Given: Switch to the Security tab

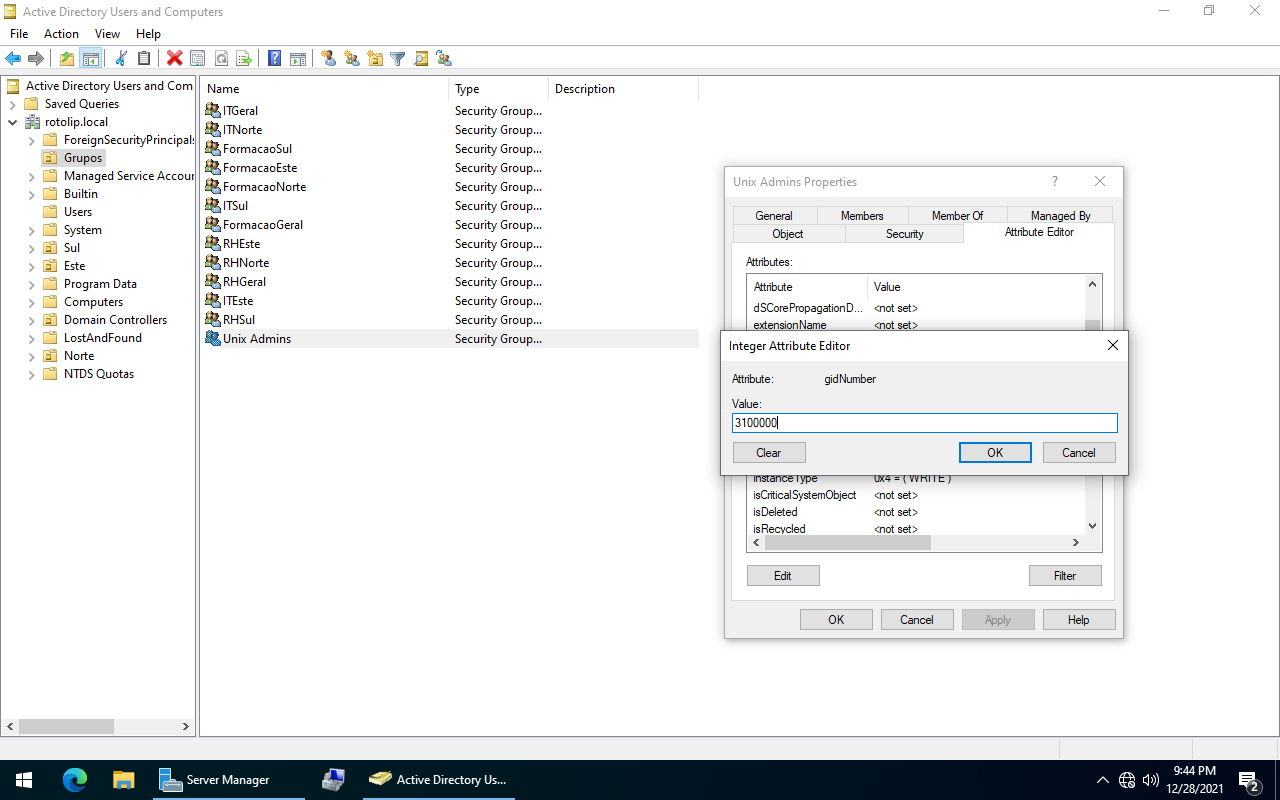Looking at the screenshot, I should 904,234.
